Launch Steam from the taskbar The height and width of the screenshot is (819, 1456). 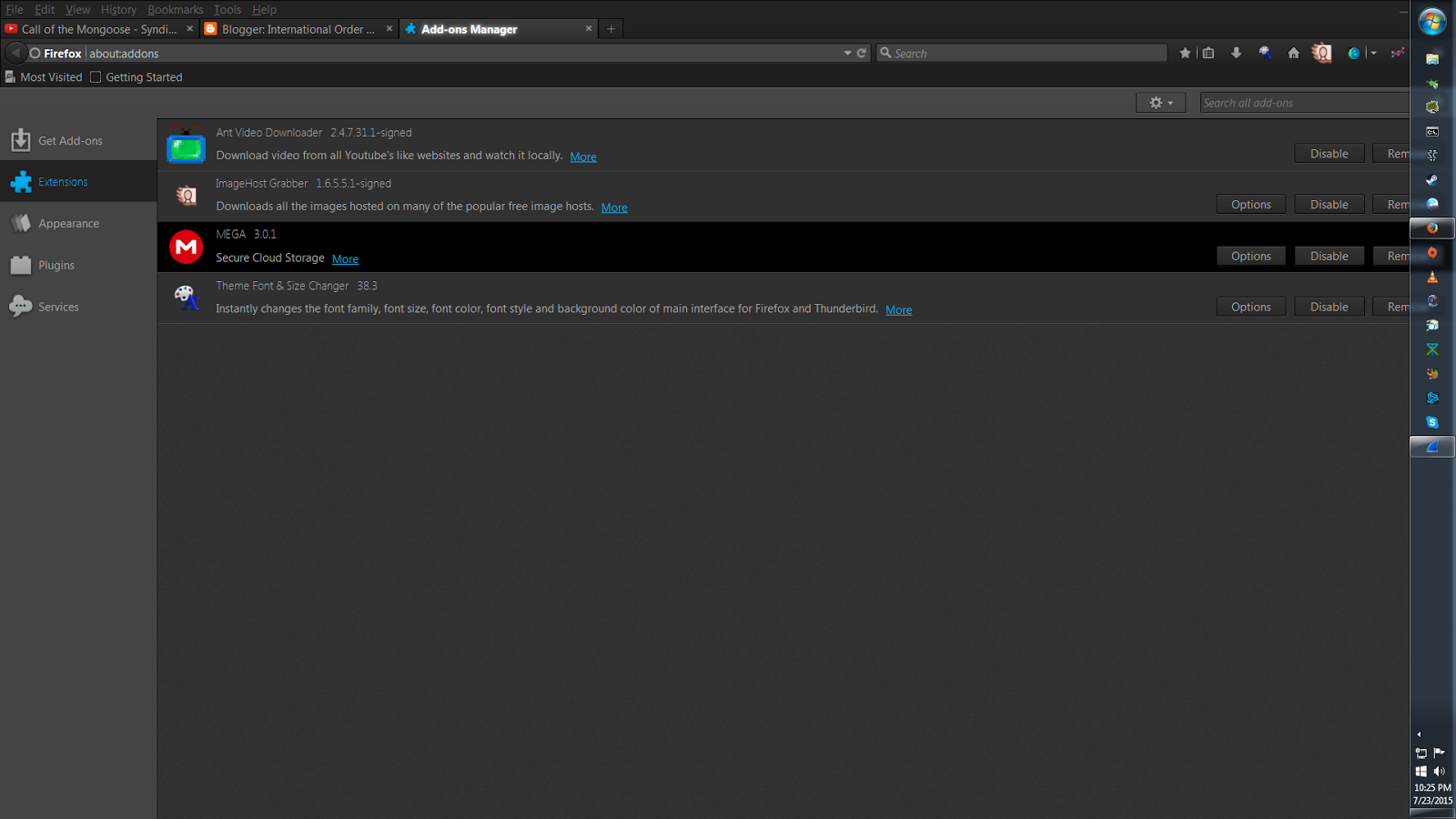tap(1432, 179)
